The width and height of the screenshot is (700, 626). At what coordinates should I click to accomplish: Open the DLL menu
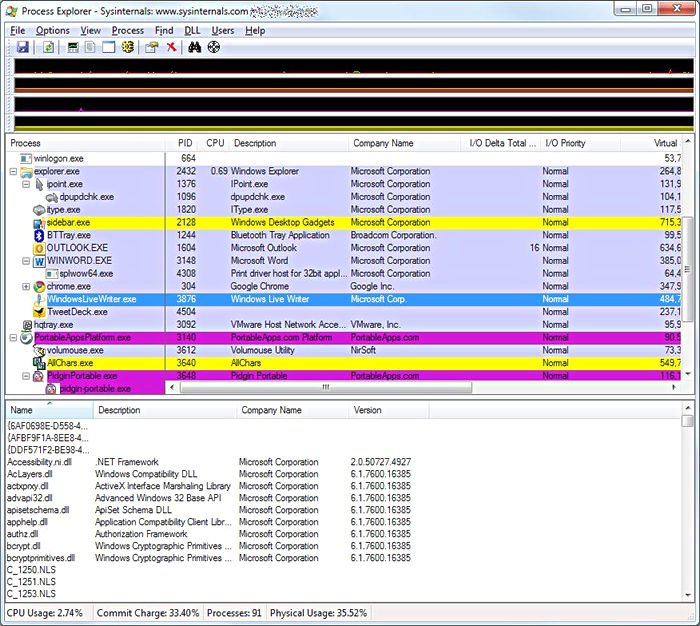(192, 30)
